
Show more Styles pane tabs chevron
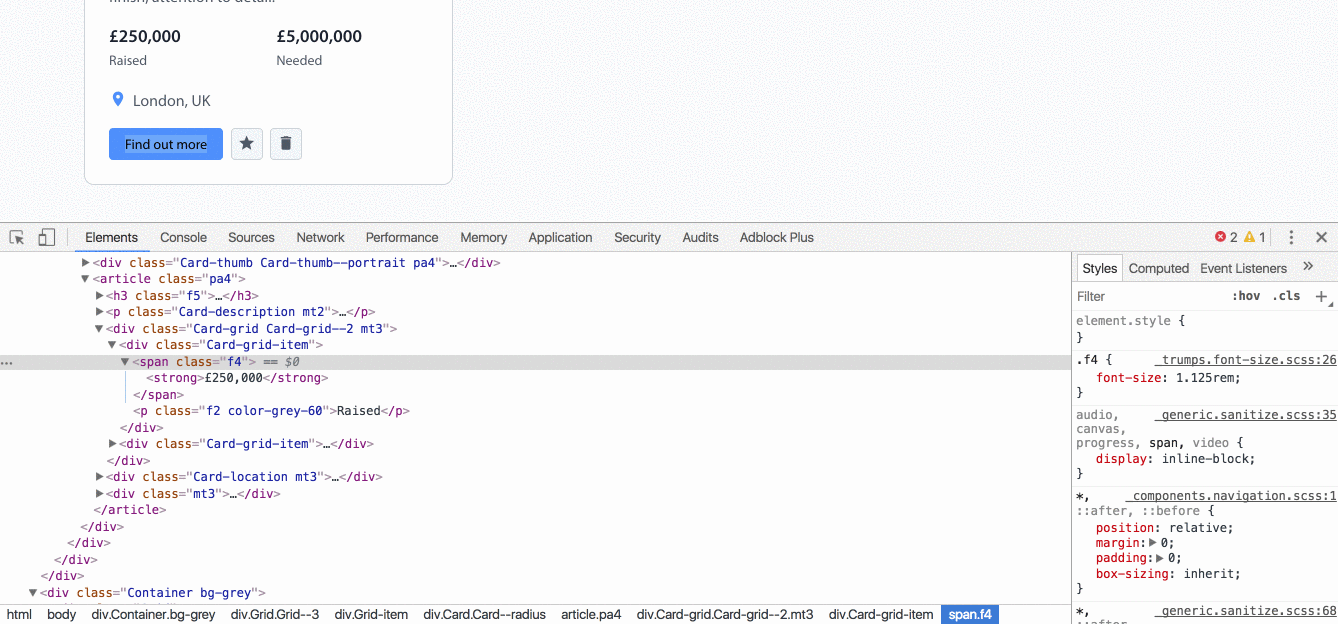pyautogui.click(x=1308, y=266)
